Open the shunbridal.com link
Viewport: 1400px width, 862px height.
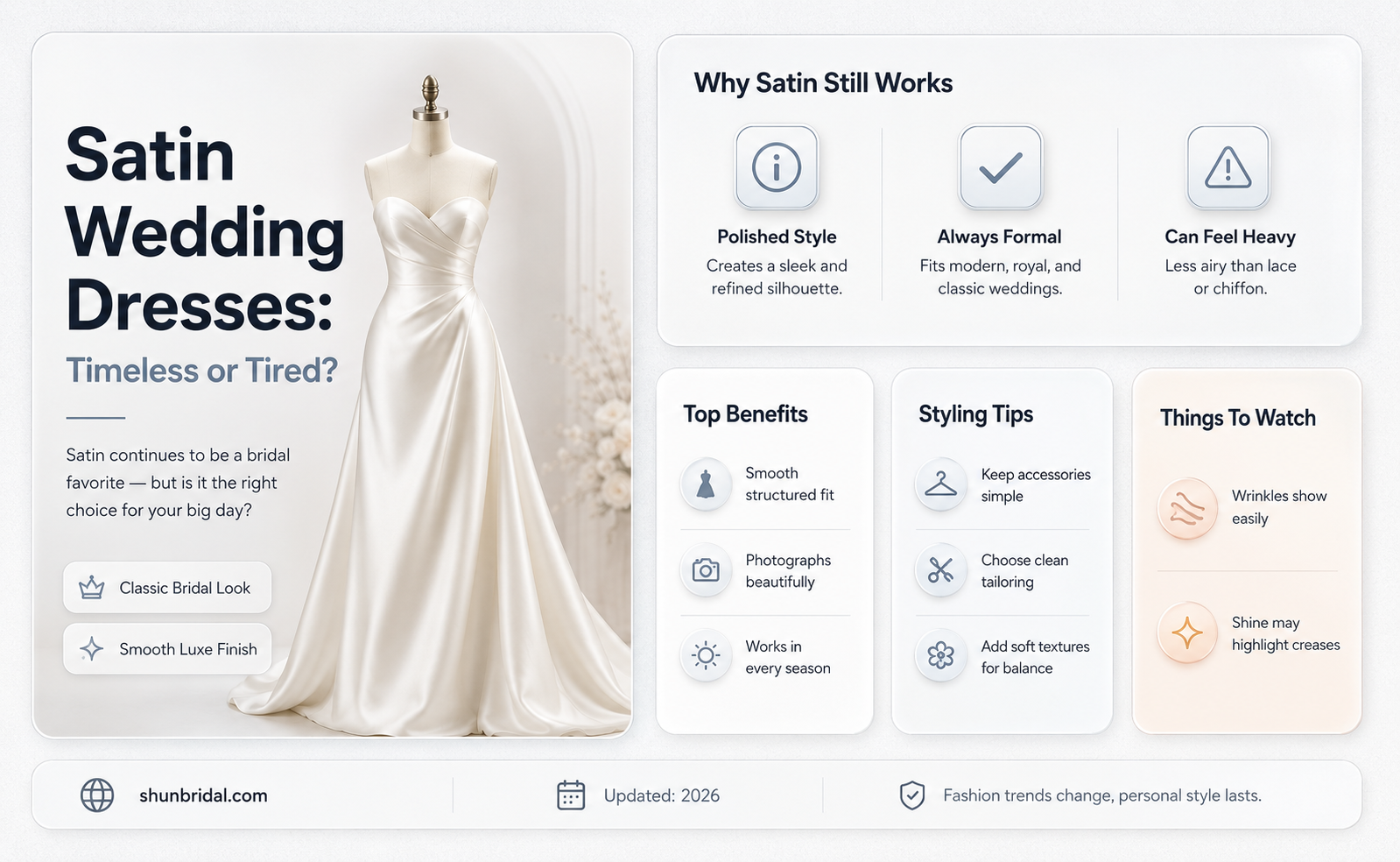click(x=203, y=795)
